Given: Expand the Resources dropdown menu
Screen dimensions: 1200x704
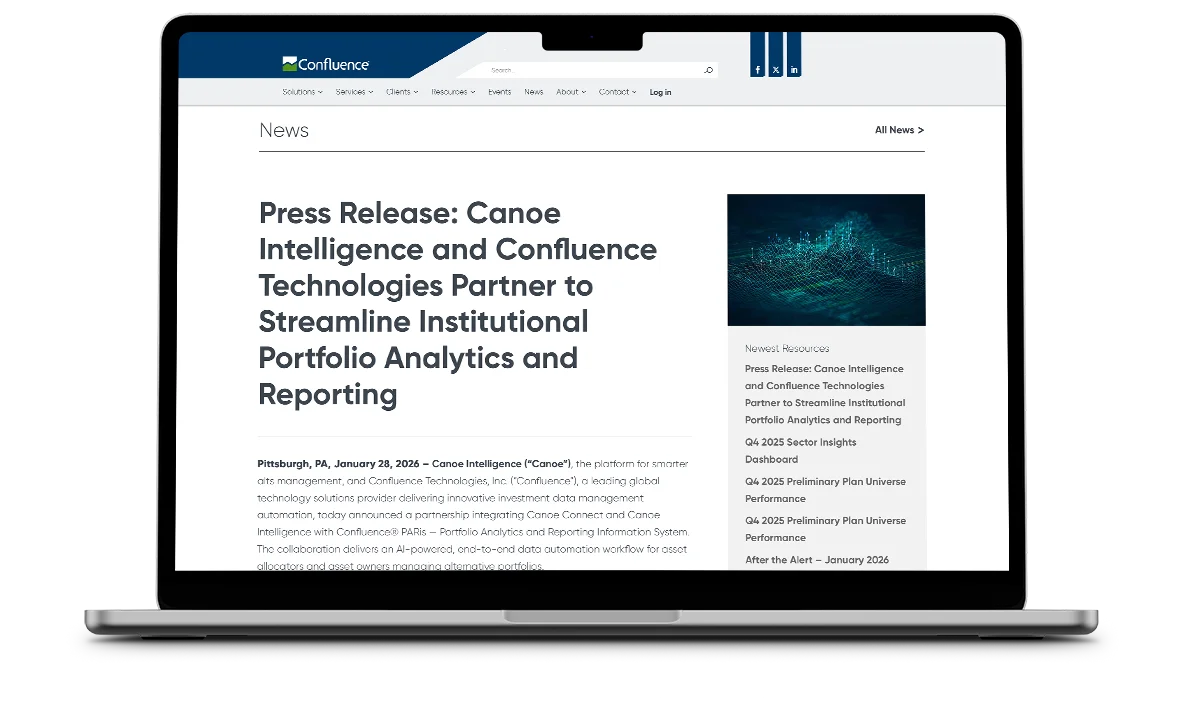Looking at the screenshot, I should (453, 92).
